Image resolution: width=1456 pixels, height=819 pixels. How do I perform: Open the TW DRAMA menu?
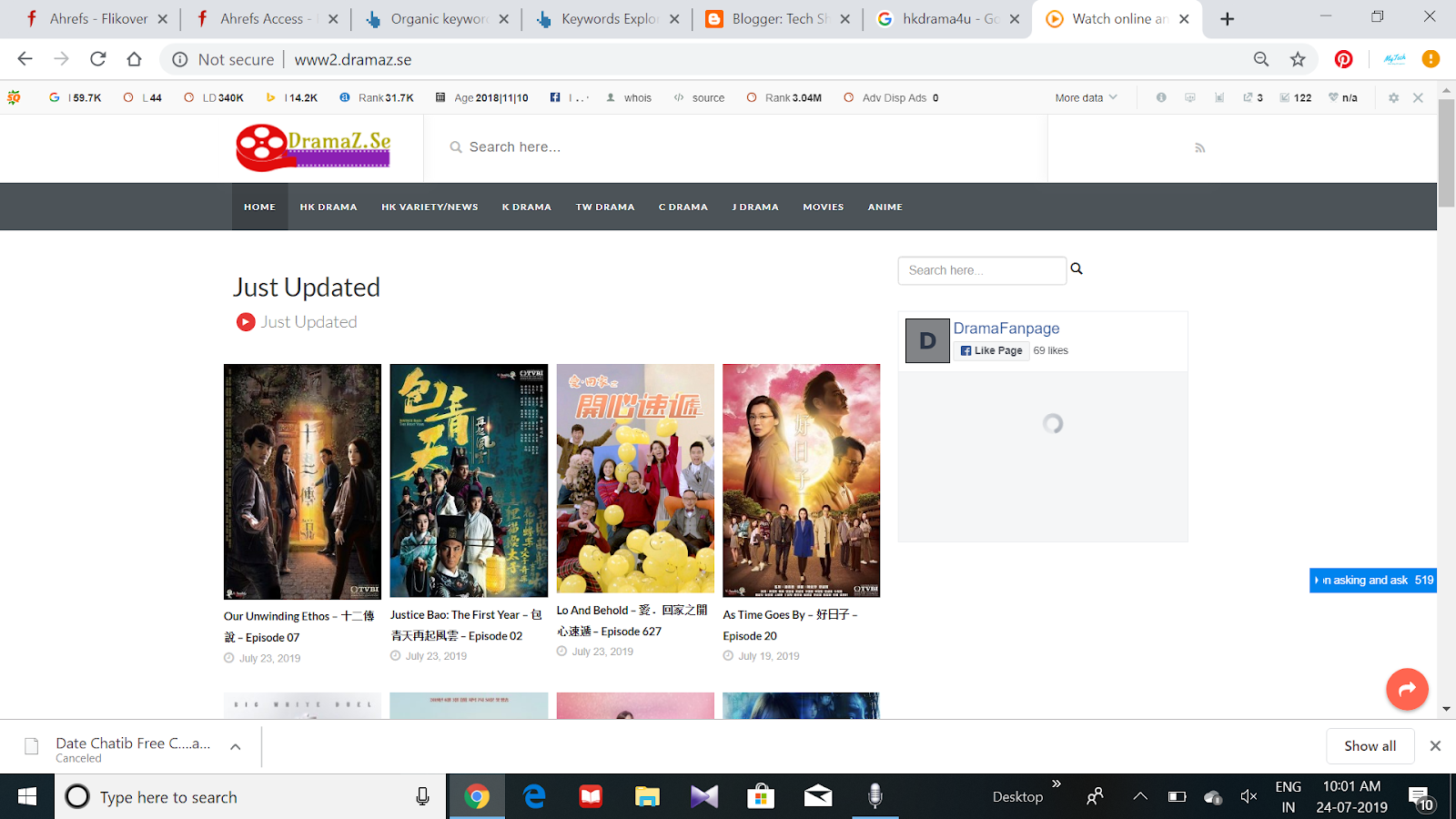(605, 207)
